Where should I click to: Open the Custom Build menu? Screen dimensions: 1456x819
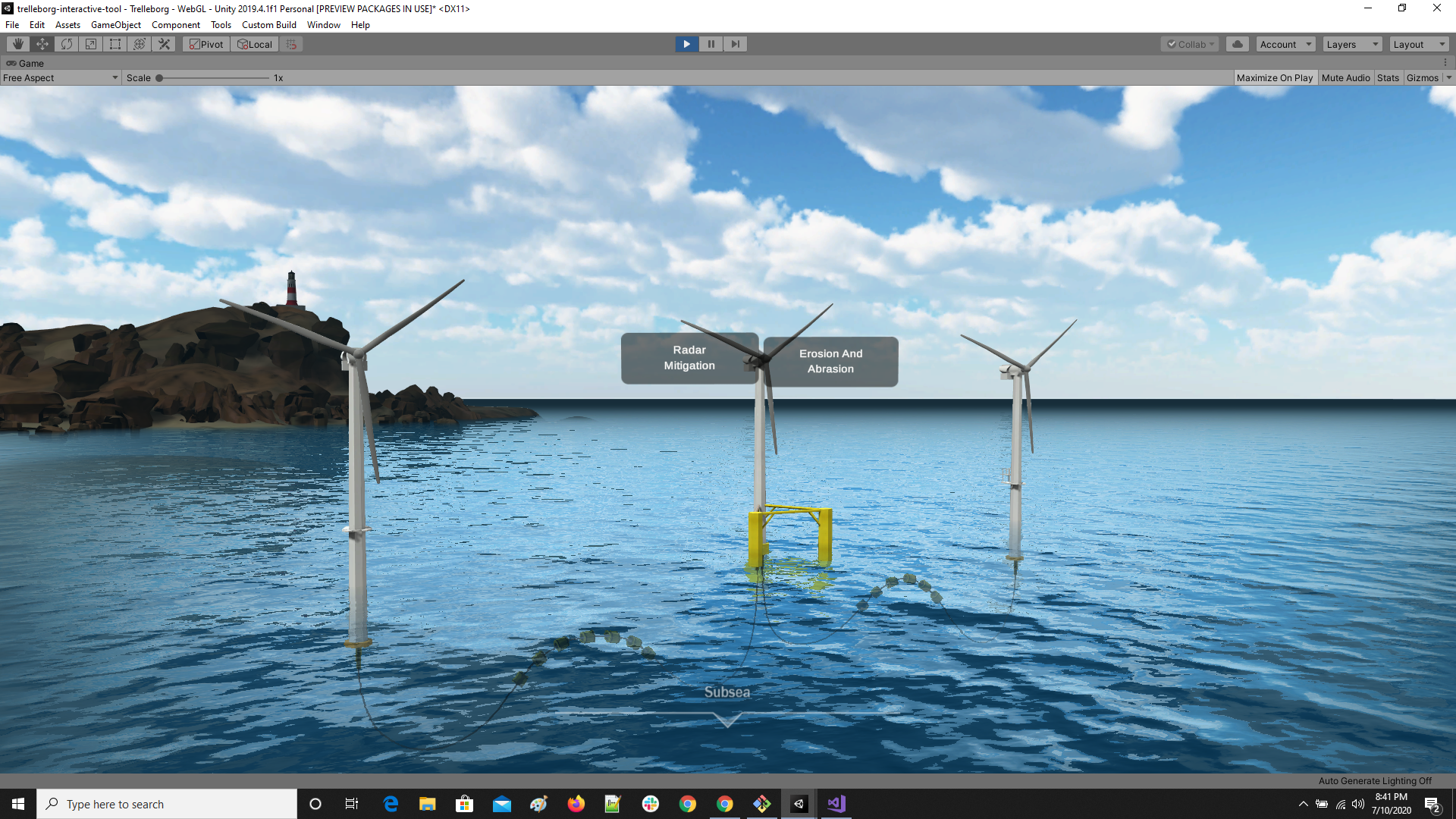(x=268, y=25)
